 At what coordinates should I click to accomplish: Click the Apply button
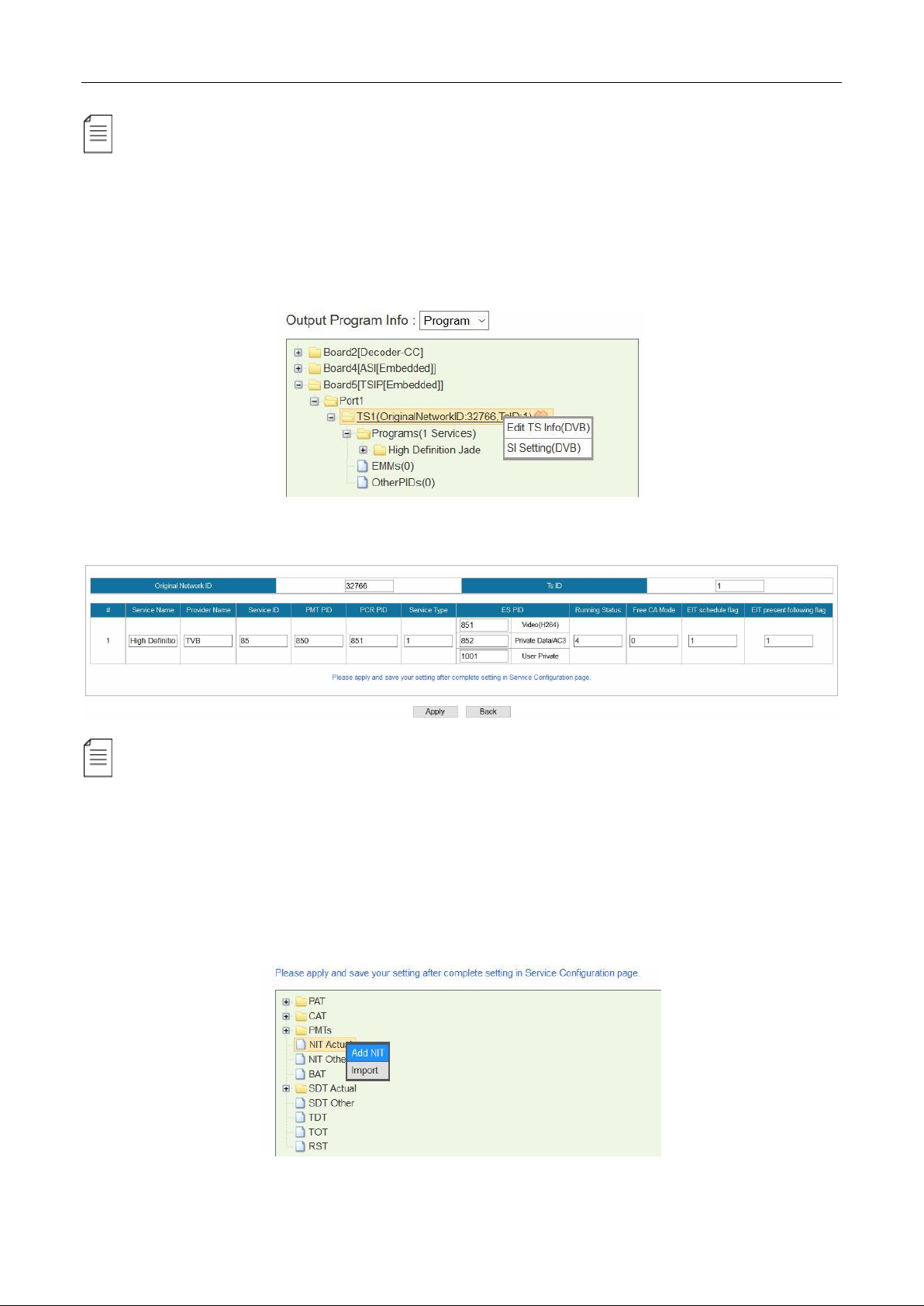tap(435, 712)
